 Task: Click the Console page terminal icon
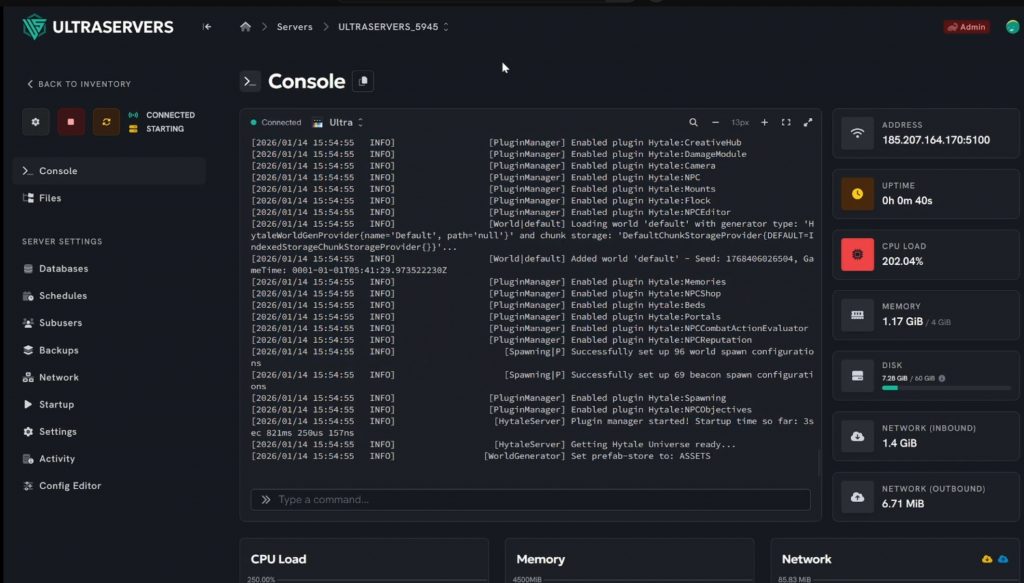click(x=250, y=81)
